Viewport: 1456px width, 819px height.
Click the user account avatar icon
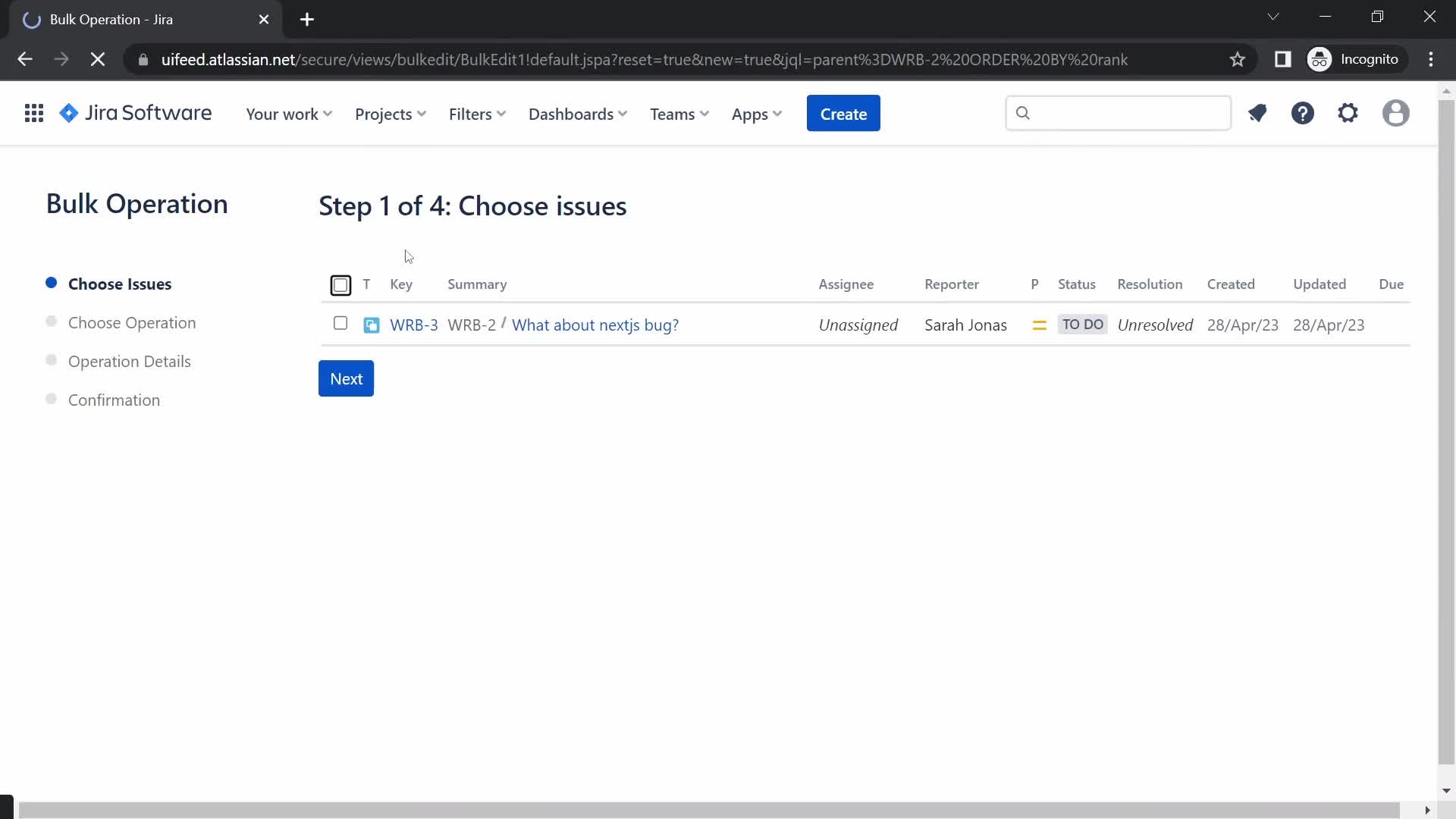click(1396, 113)
